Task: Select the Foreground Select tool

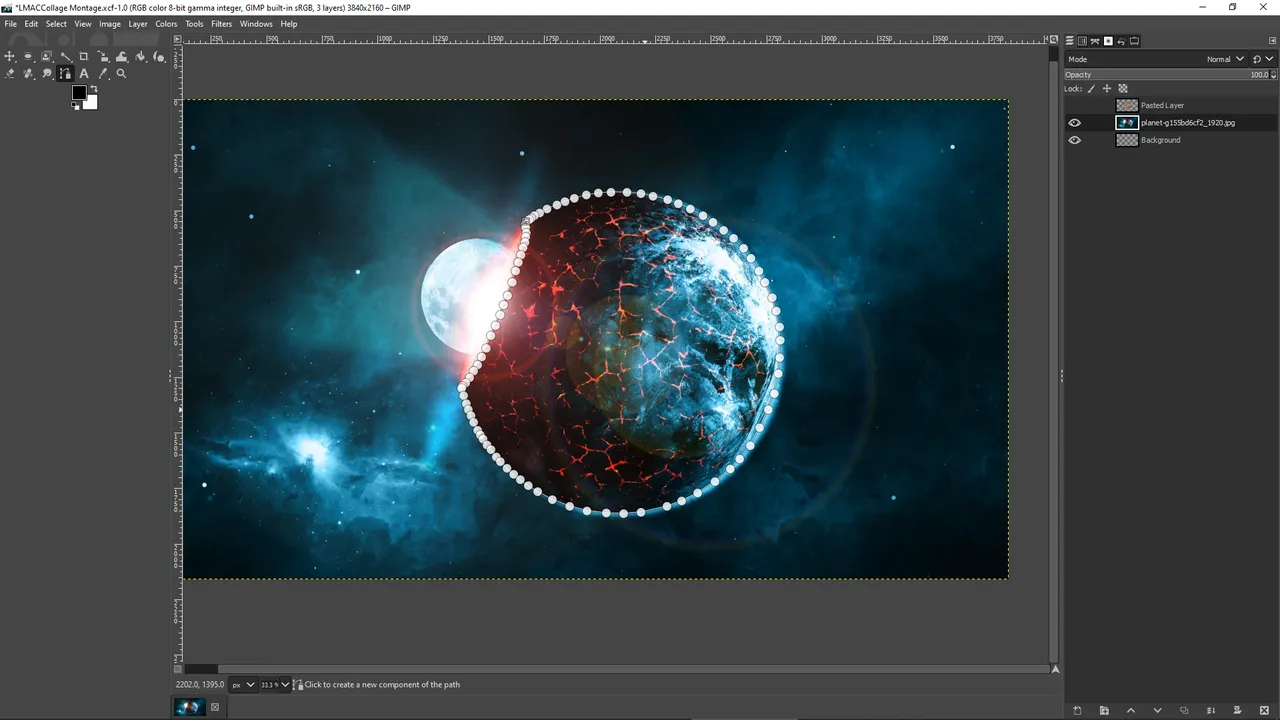Action: click(46, 56)
